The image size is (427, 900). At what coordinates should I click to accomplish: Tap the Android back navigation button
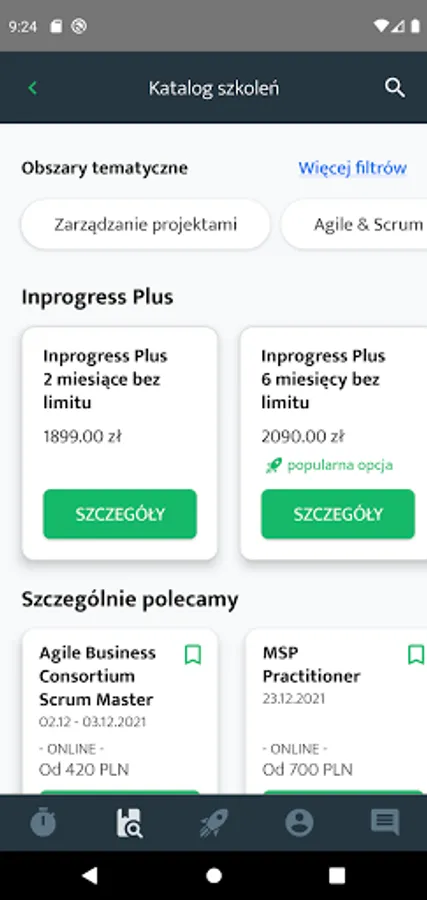click(x=90, y=875)
